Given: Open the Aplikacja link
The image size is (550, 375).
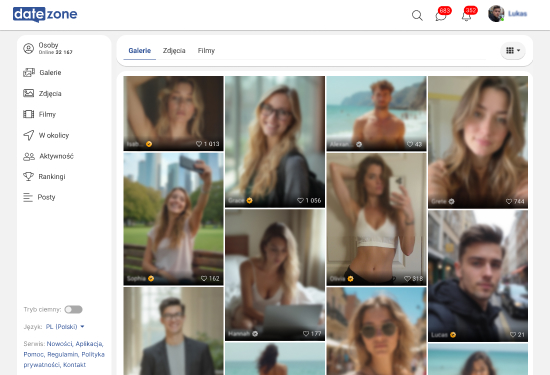Looking at the screenshot, I should [89, 344].
